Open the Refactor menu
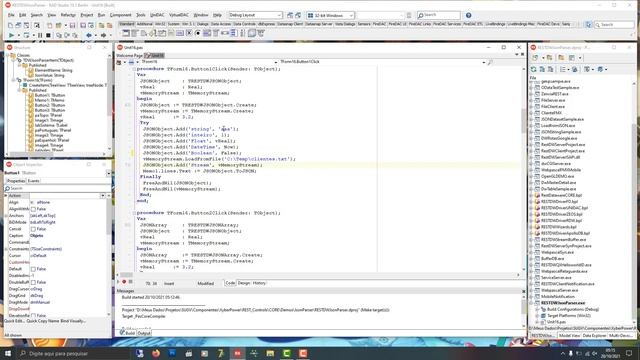The height and width of the screenshot is (360, 640). click(x=68, y=15)
